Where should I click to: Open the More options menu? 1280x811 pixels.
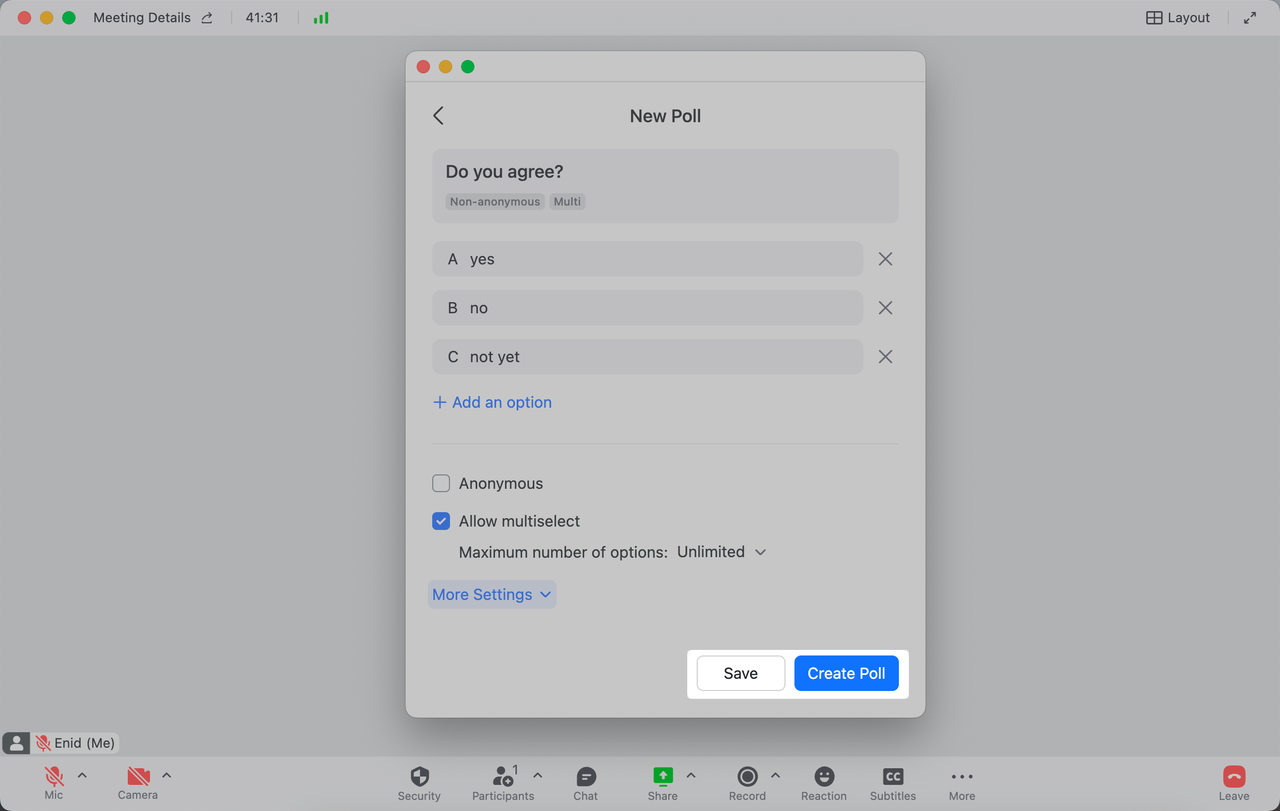[x=962, y=777]
